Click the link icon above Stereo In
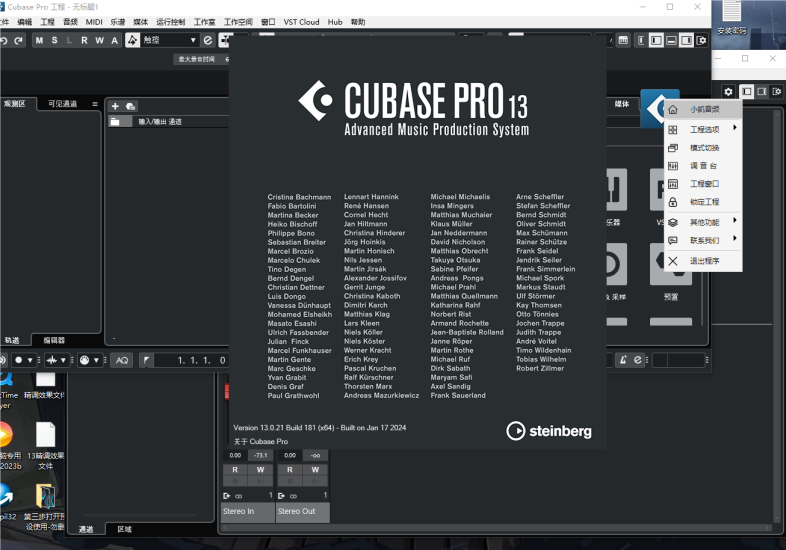Viewport: 786px width, 550px height. tap(239, 496)
